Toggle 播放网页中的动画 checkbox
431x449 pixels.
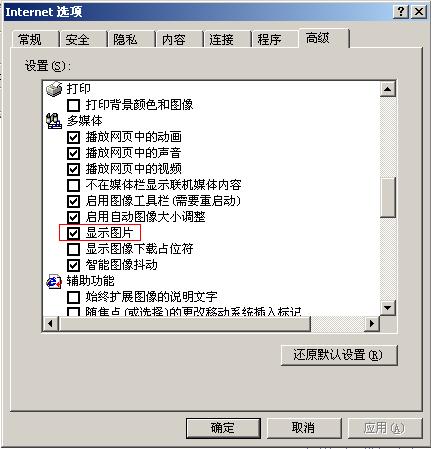tap(73, 137)
